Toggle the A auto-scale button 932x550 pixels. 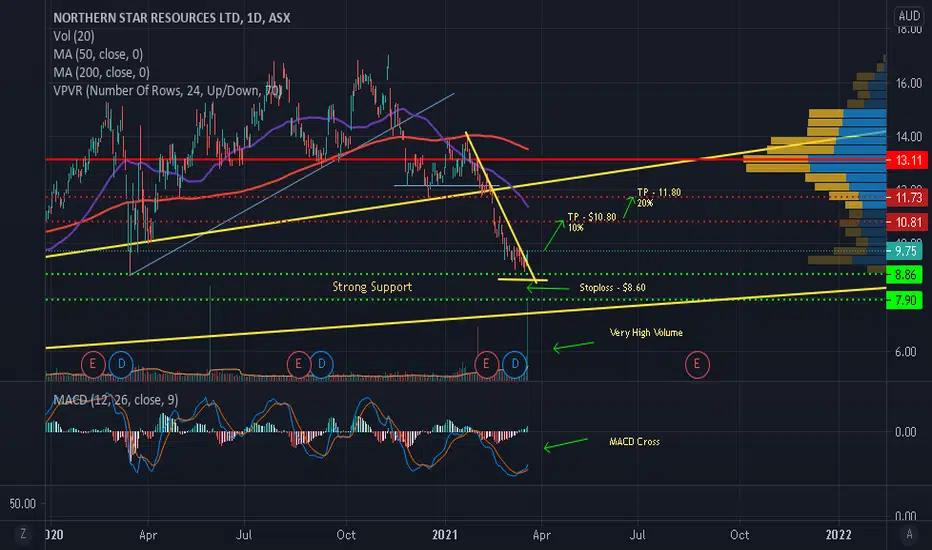pos(909,534)
